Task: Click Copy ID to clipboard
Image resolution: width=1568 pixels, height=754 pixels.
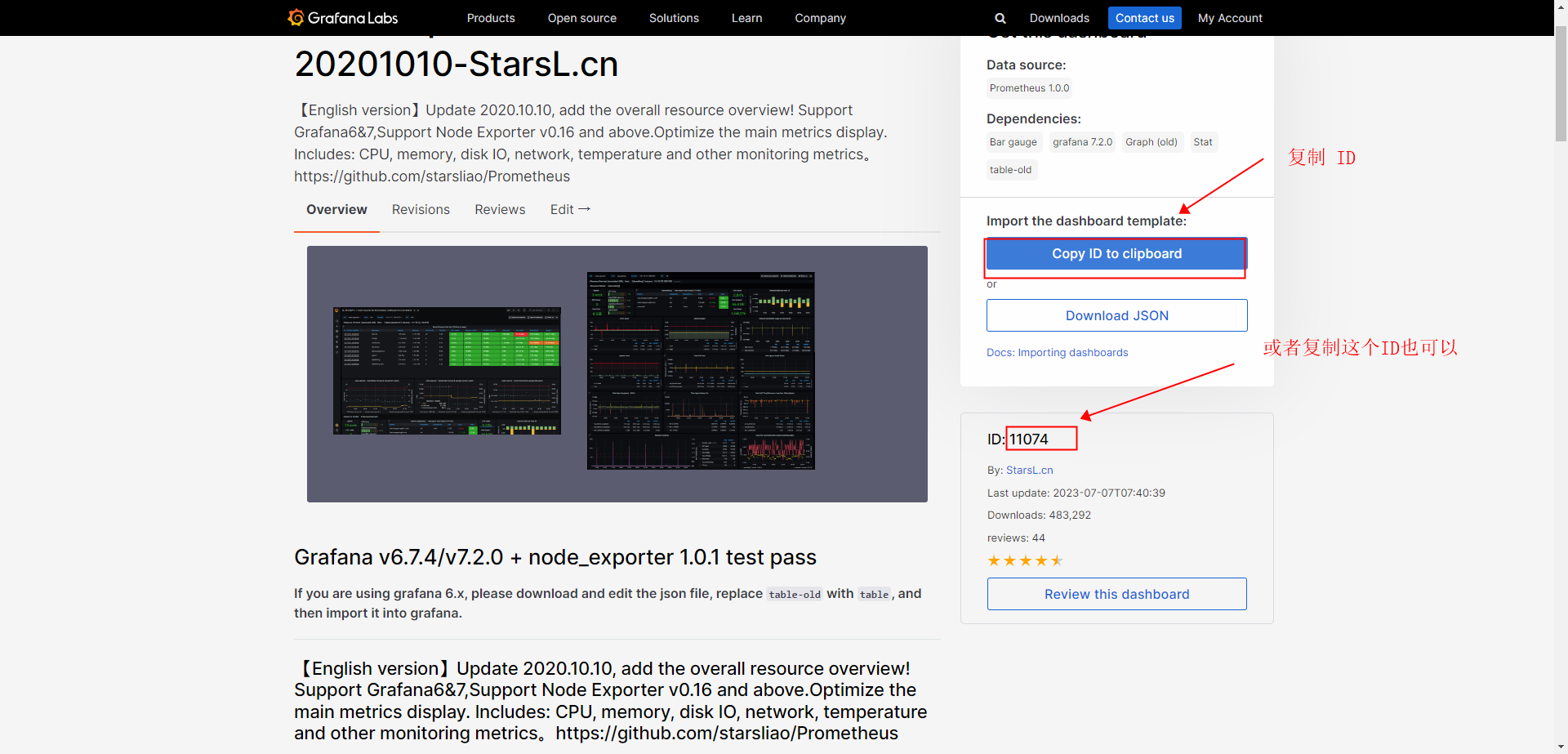Action: click(1116, 254)
